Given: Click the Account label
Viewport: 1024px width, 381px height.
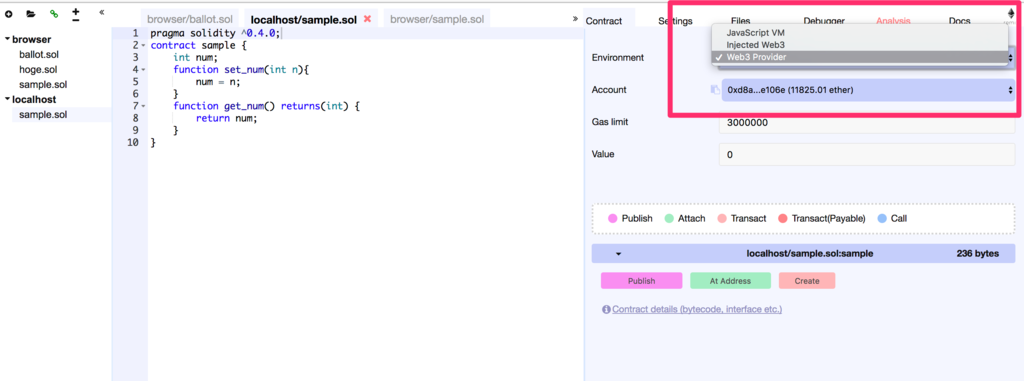Looking at the screenshot, I should 609,90.
